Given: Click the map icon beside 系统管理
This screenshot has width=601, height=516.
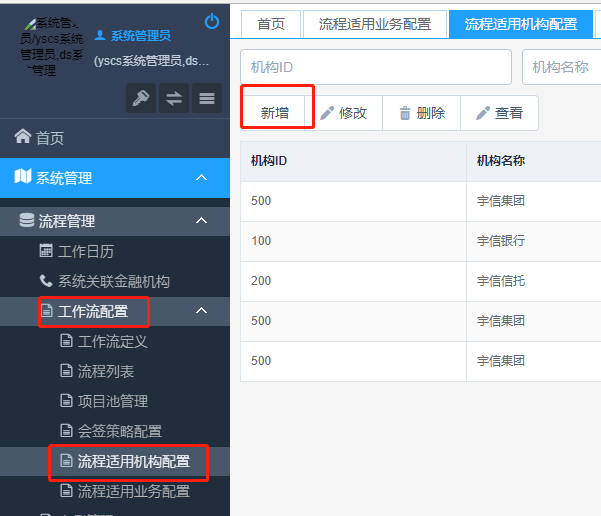Looking at the screenshot, I should (x=23, y=176).
